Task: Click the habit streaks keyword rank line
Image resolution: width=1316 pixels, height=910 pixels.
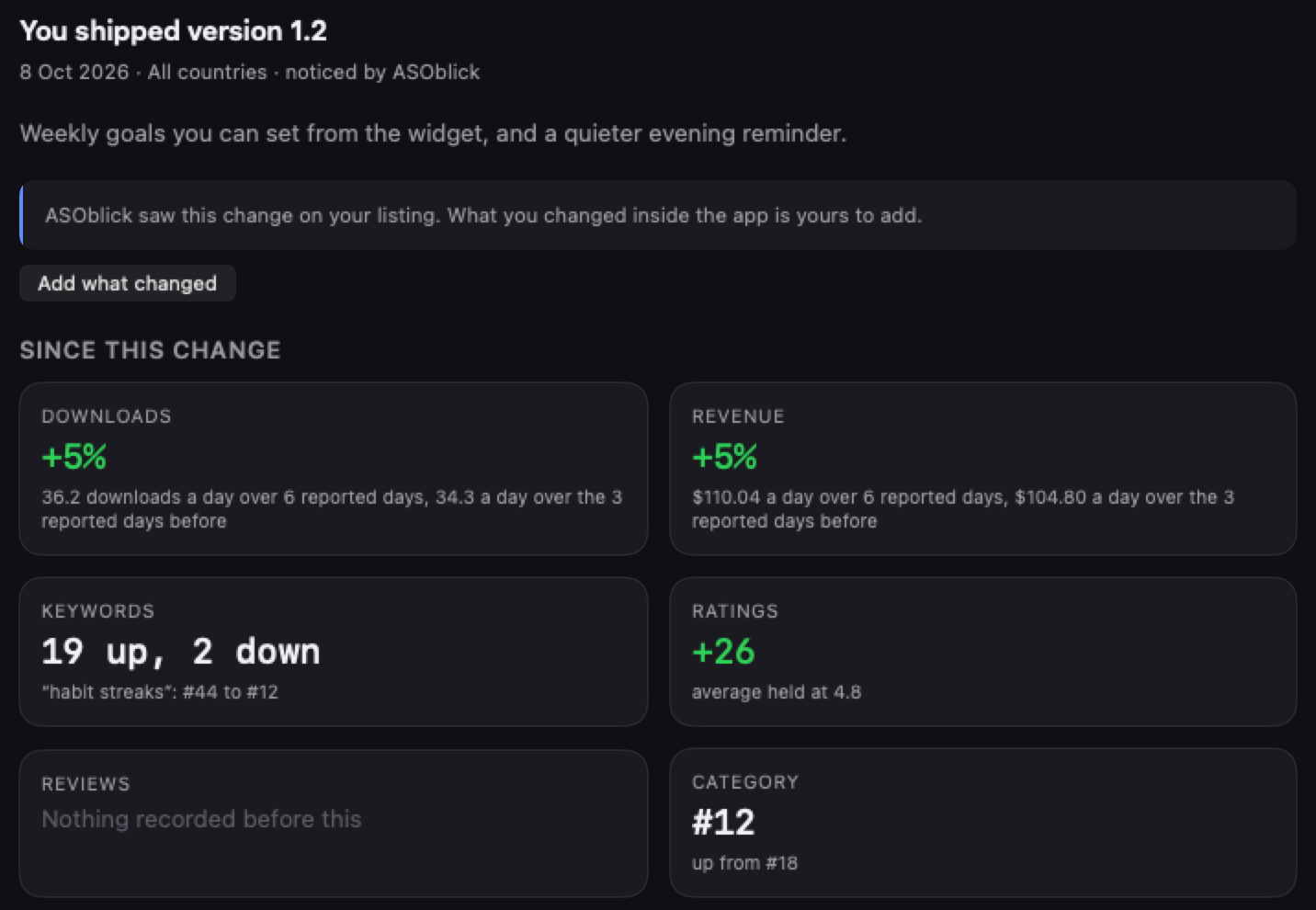Action: tap(160, 692)
